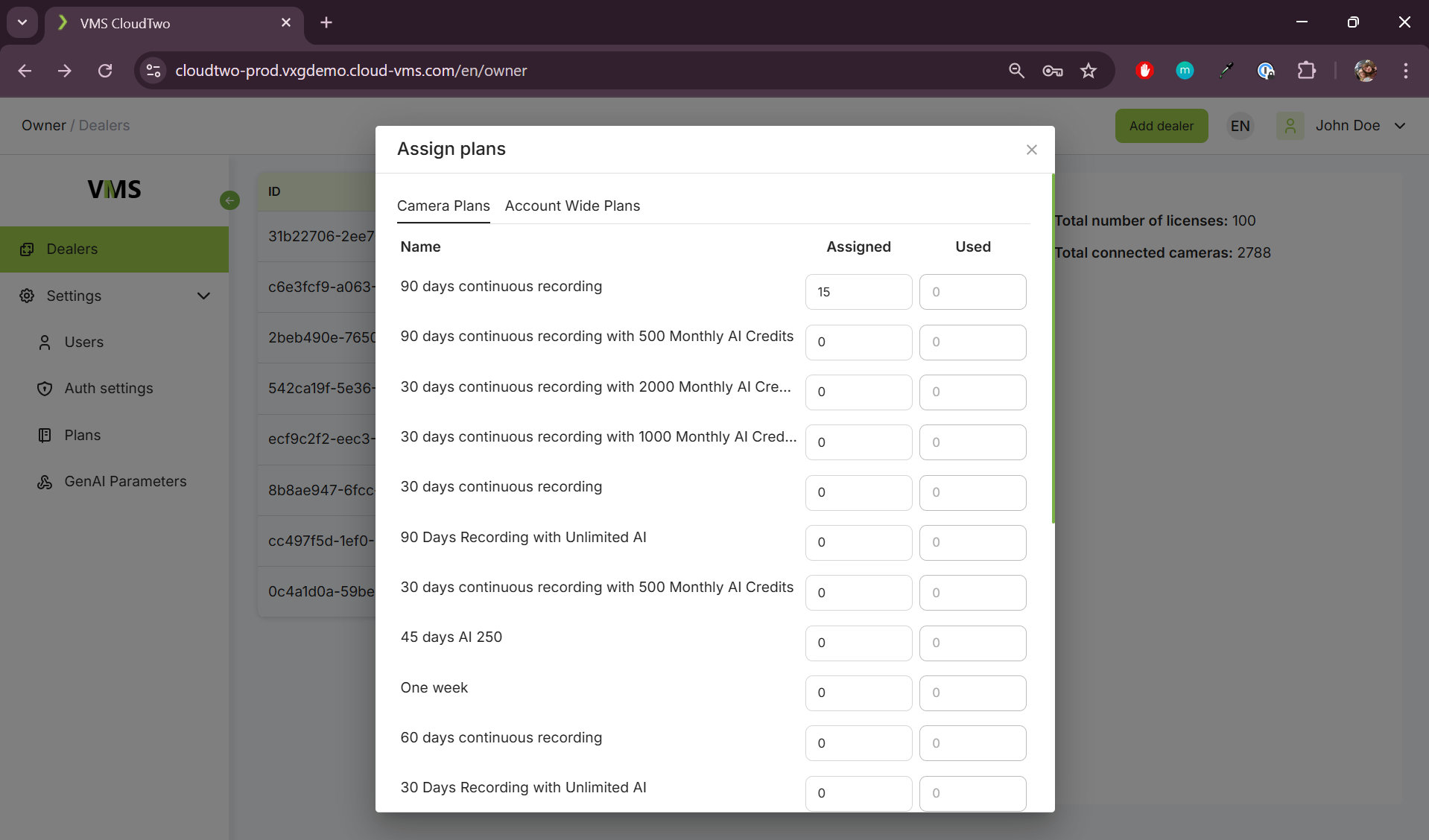The height and width of the screenshot is (840, 1429).
Task: Open GenAI Parameters icon
Action: click(x=45, y=482)
